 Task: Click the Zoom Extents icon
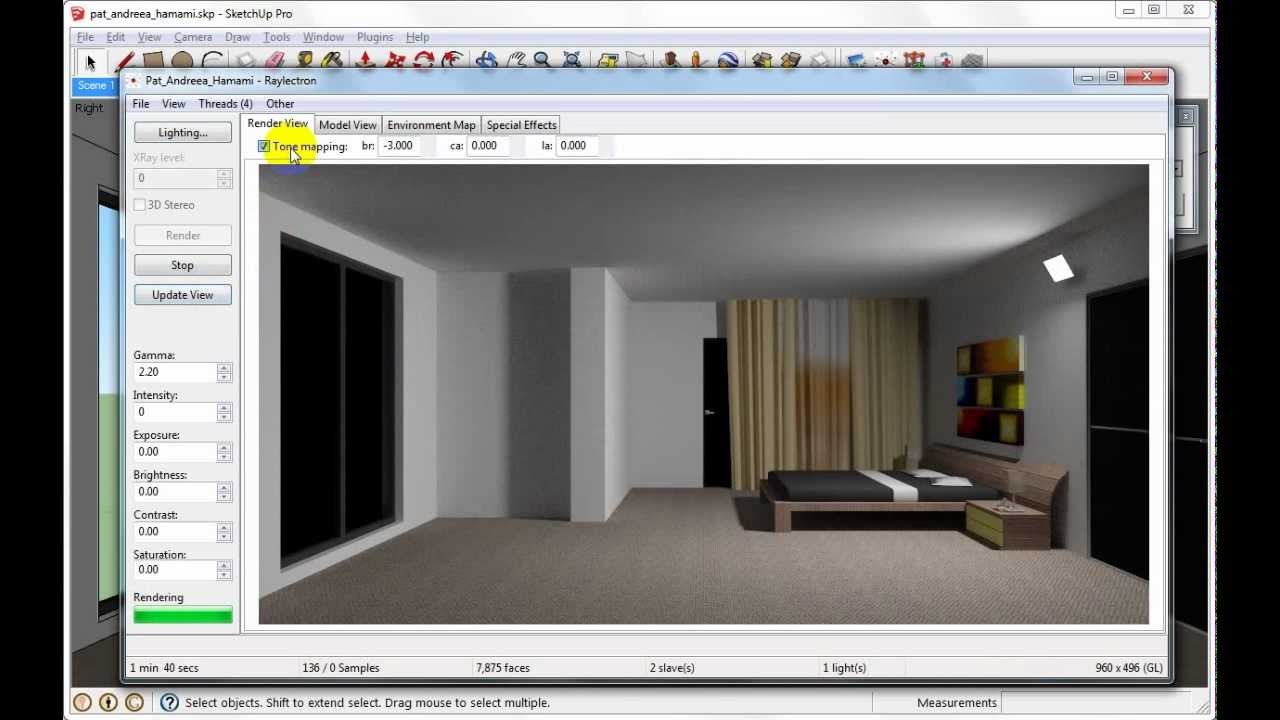[571, 62]
